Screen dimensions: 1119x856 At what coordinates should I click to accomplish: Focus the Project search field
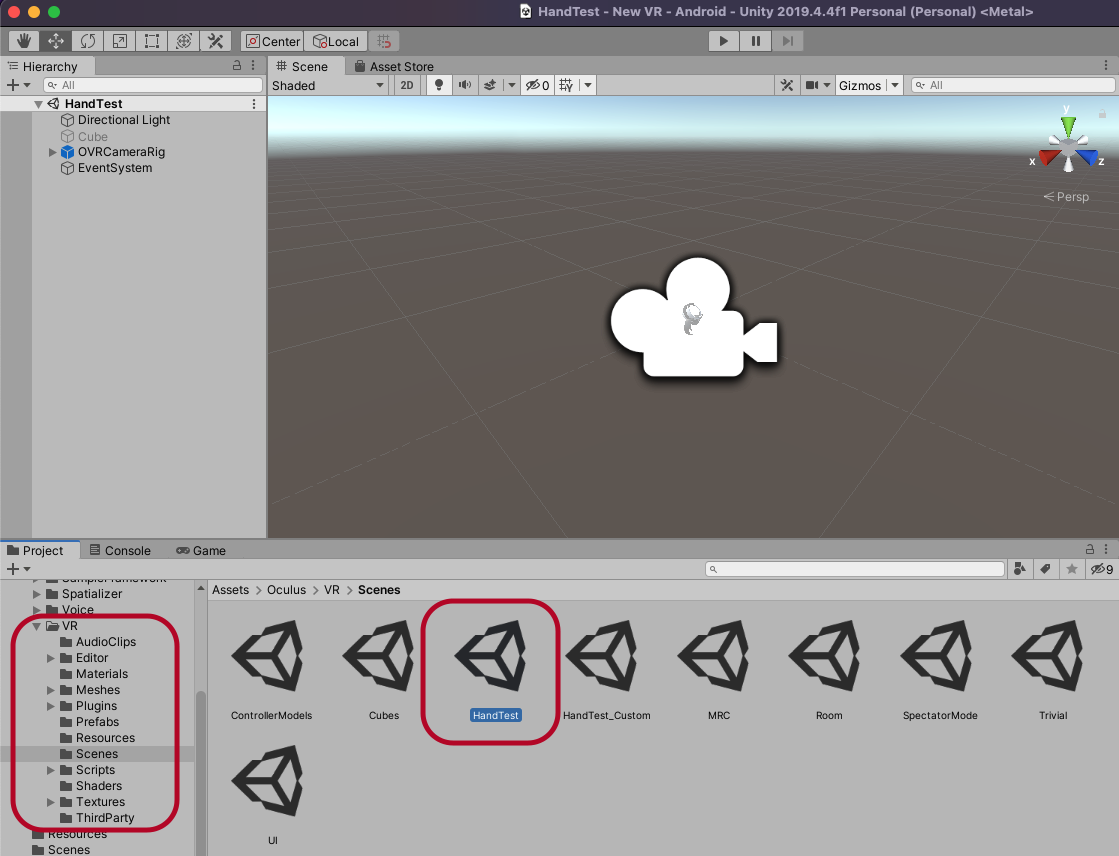pyautogui.click(x=855, y=569)
